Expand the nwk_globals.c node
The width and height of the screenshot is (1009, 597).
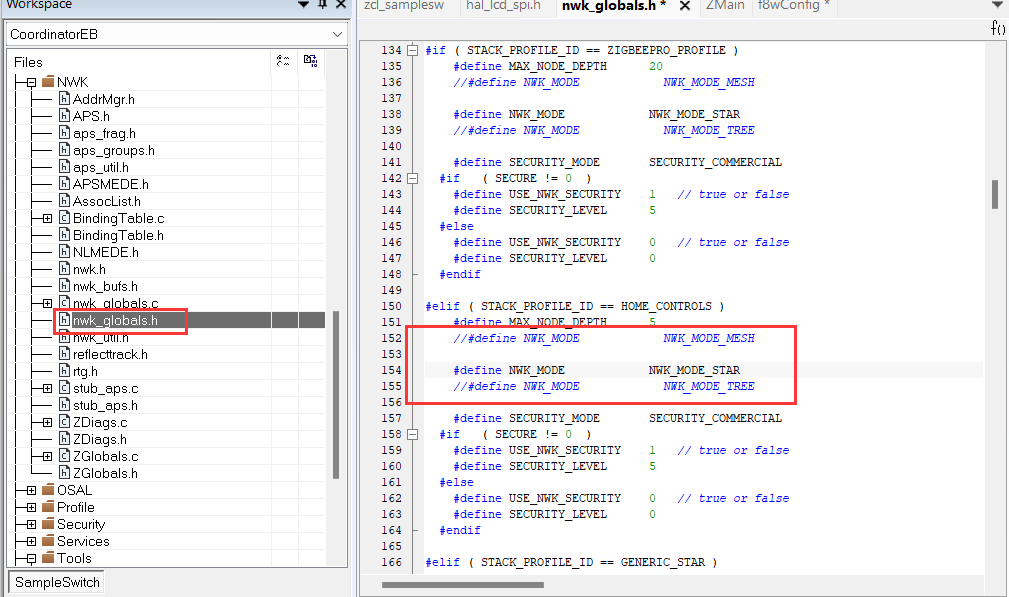tap(47, 303)
